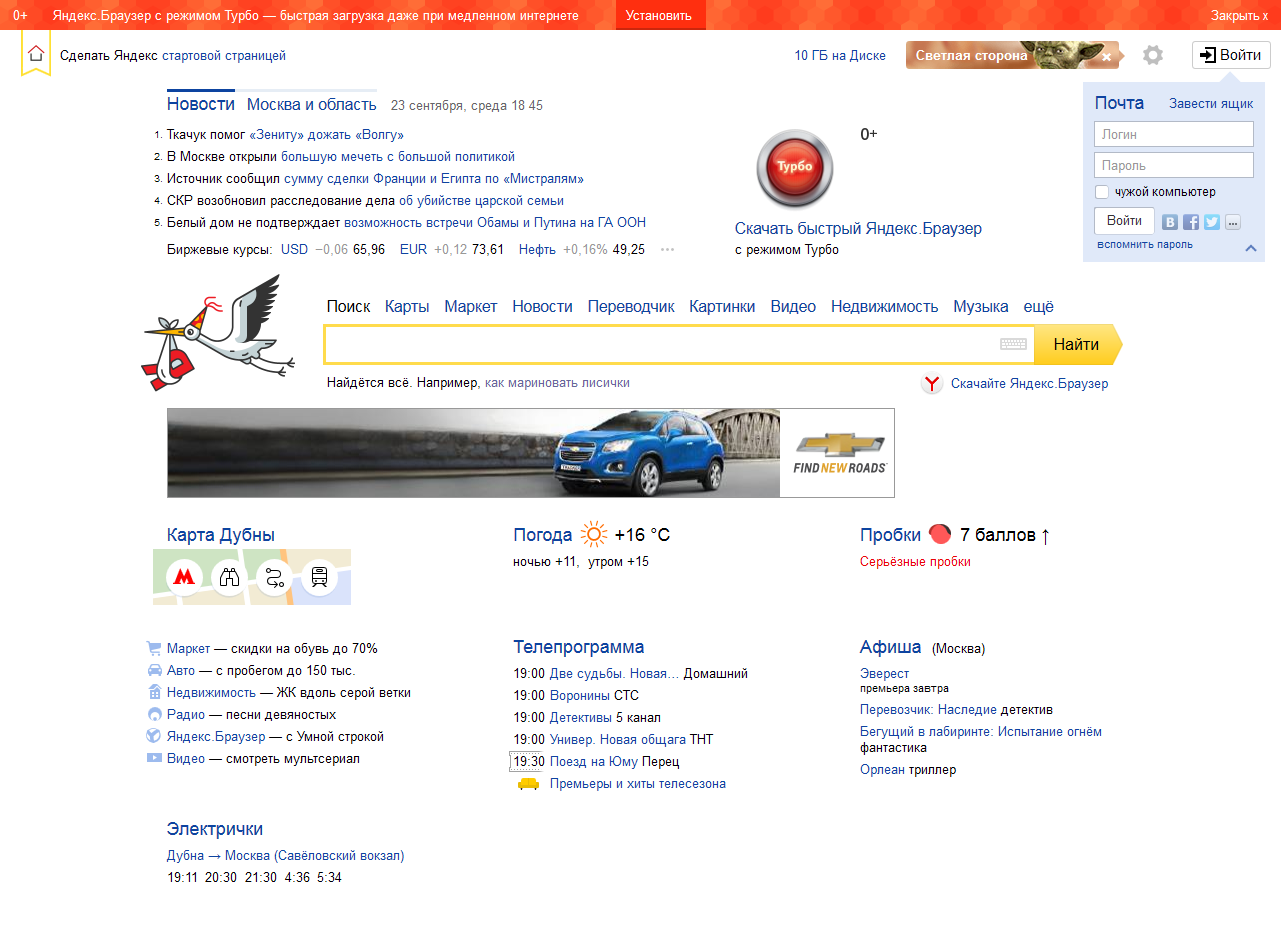
Task: Open the metro map icon
Action: click(x=184, y=577)
